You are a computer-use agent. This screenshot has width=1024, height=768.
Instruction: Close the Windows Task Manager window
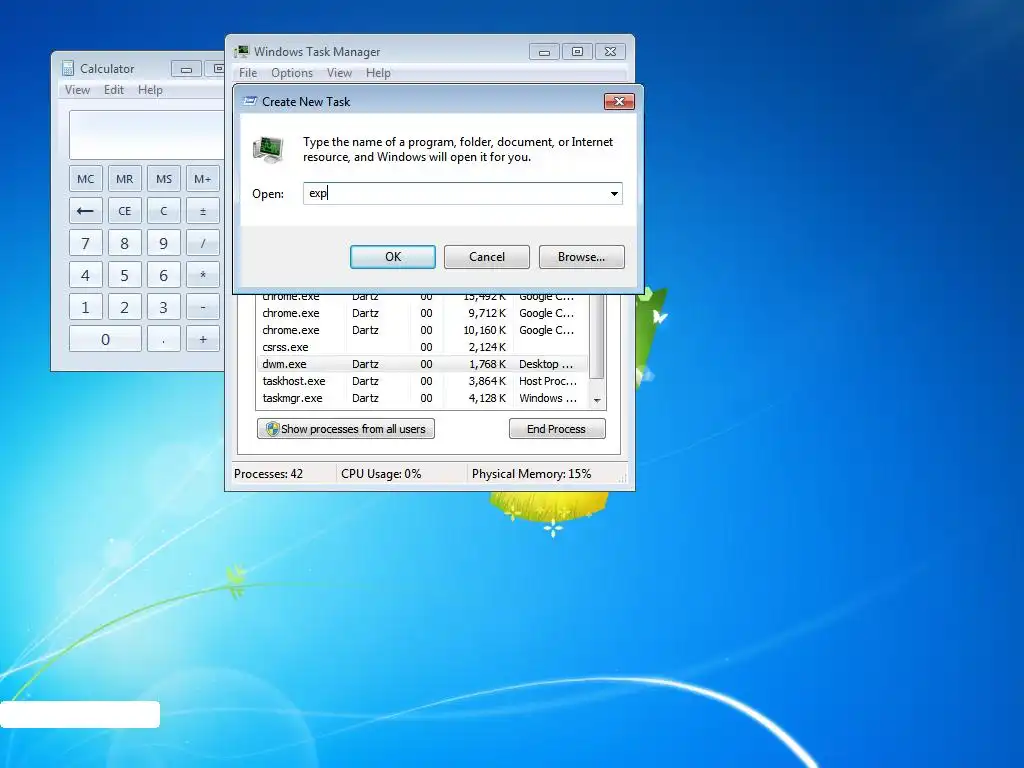[x=611, y=52]
